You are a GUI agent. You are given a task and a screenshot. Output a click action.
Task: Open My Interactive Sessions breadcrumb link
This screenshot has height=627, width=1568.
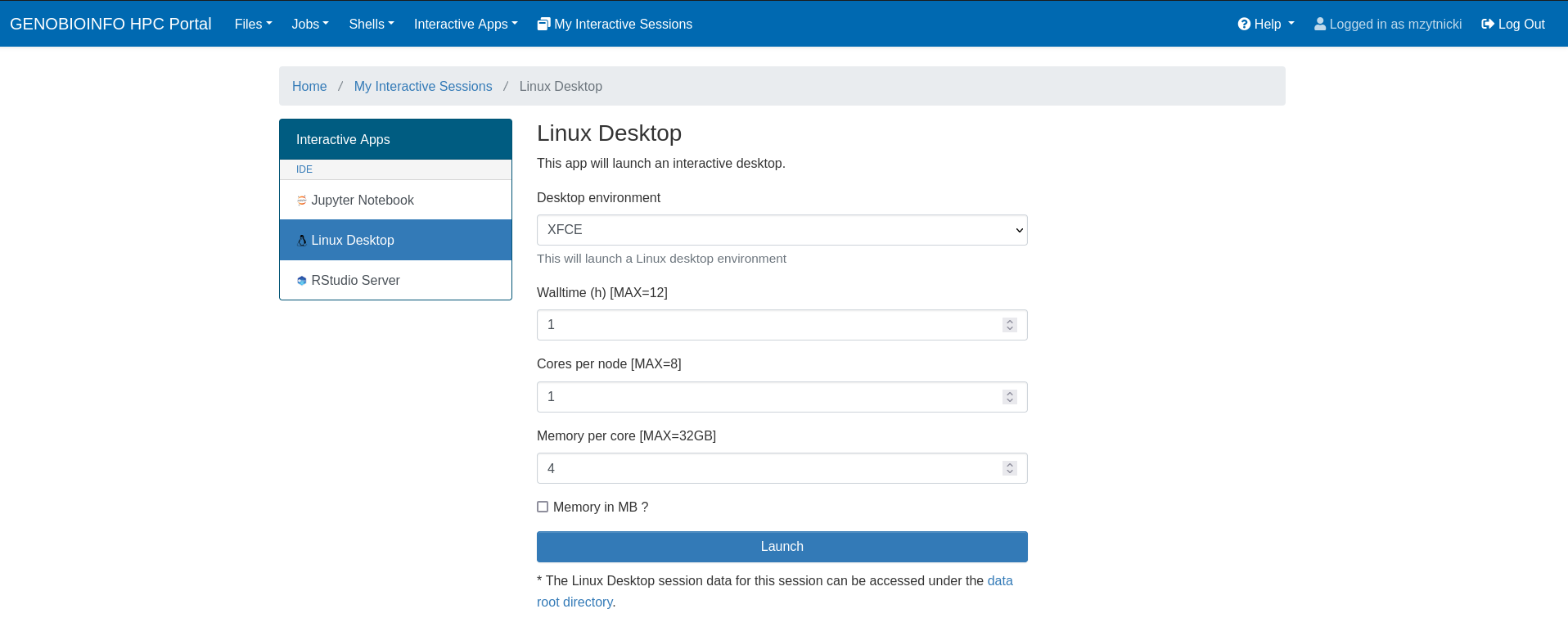[x=423, y=86]
